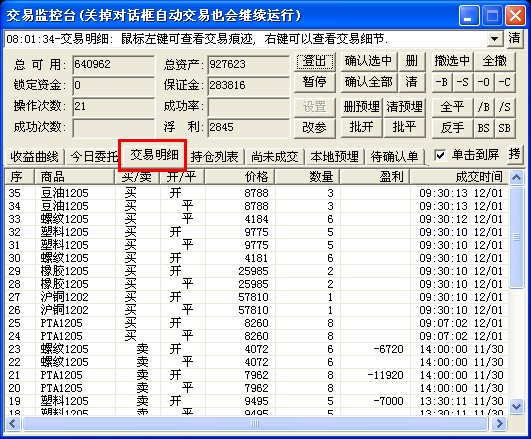Switch to the 持仓列表 tab
531x439 pixels.
point(214,157)
